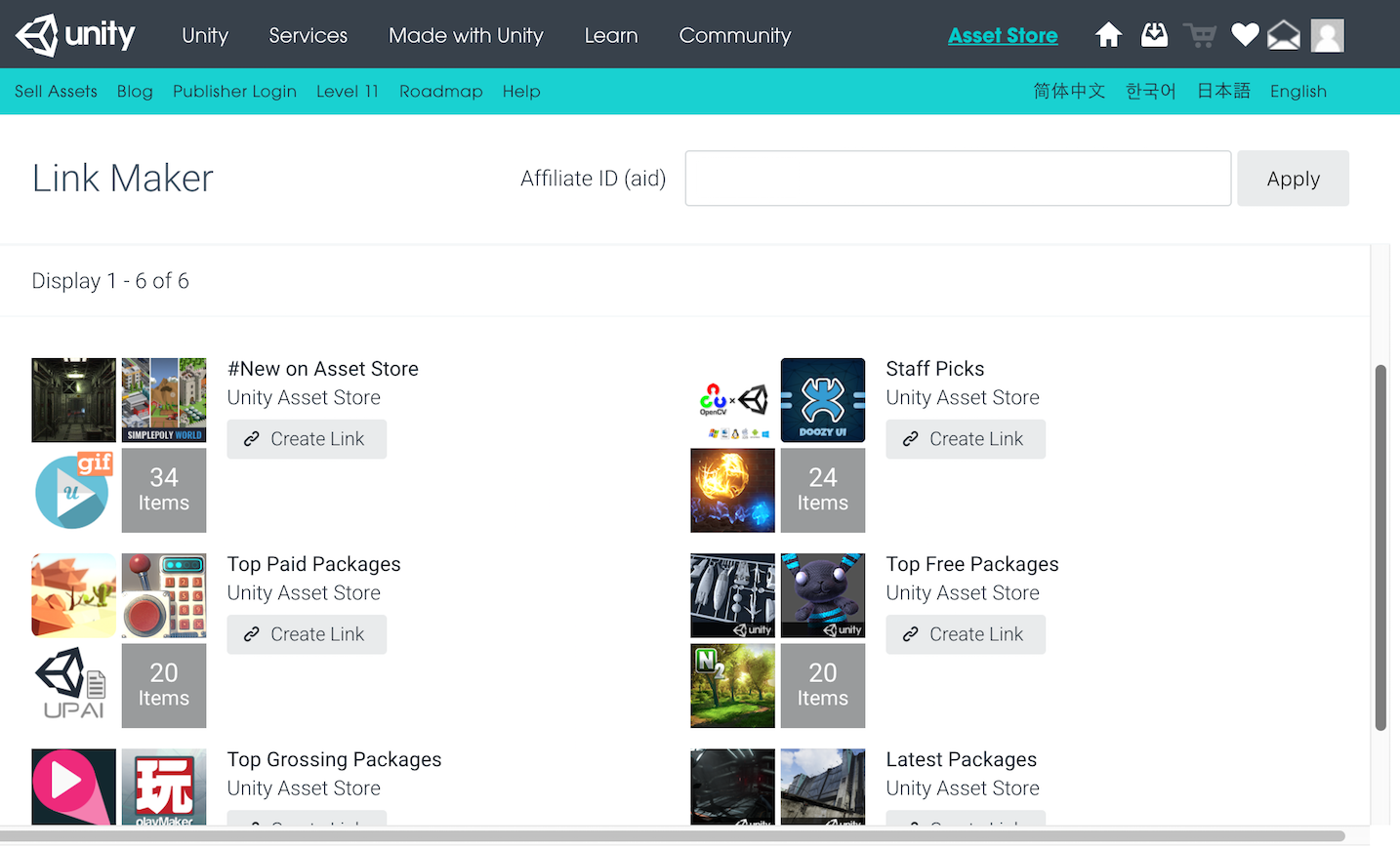The height and width of the screenshot is (847, 1400).
Task: Open #New on Asset Store title
Action: [x=323, y=369]
